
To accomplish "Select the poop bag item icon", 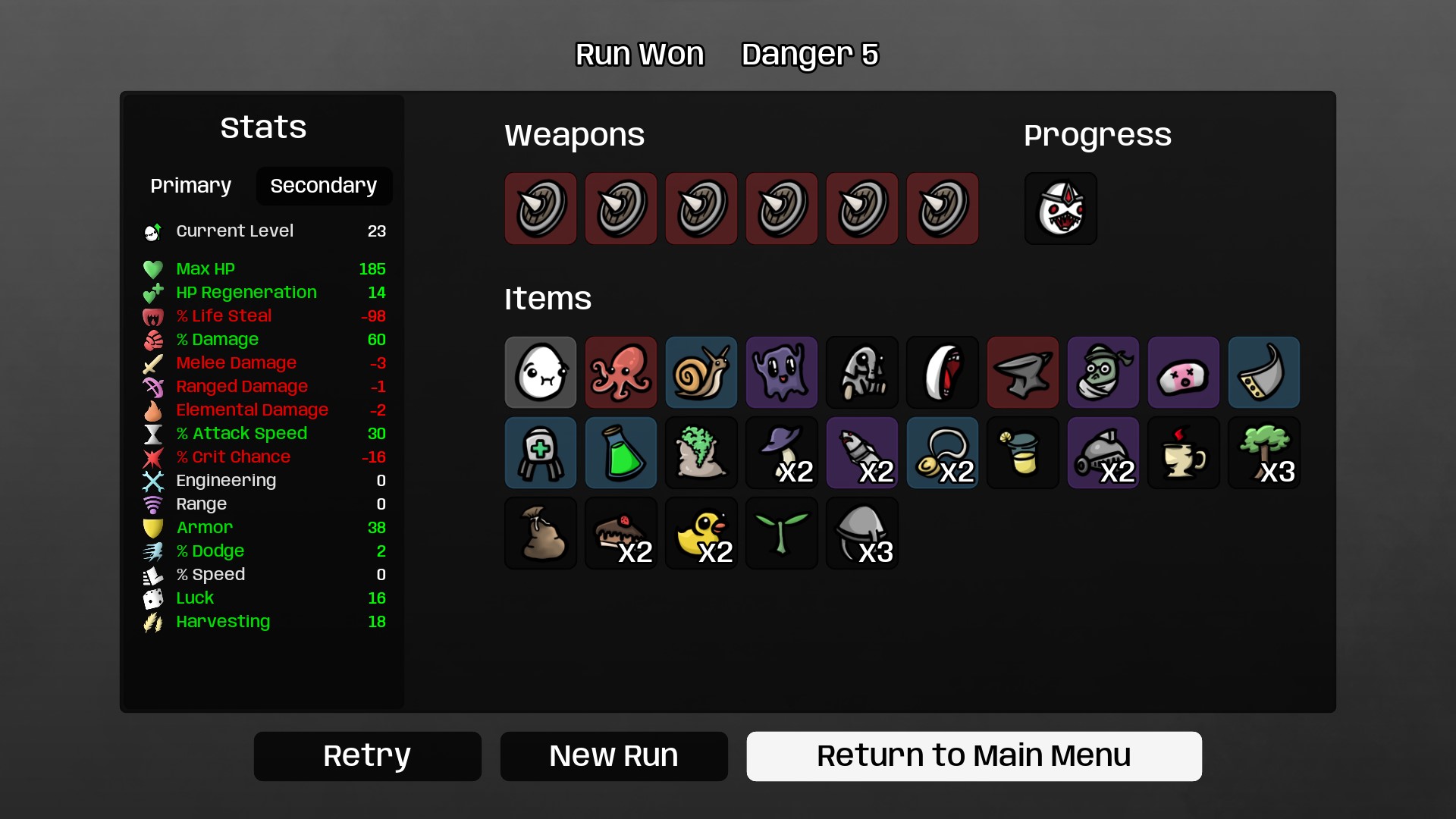I will [541, 533].
